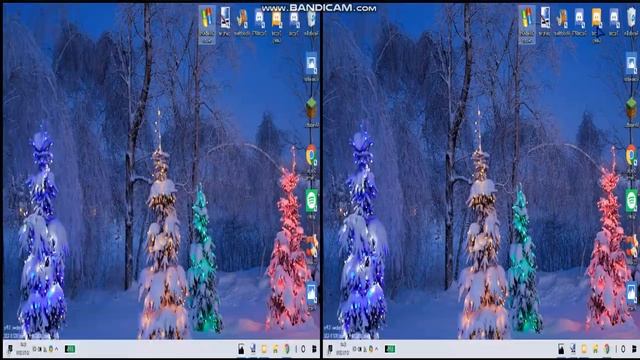Show hidden tray icons chevron, left desktop copy
Image resolution: width=640 pixels, height=360 pixels.
click(x=56, y=349)
